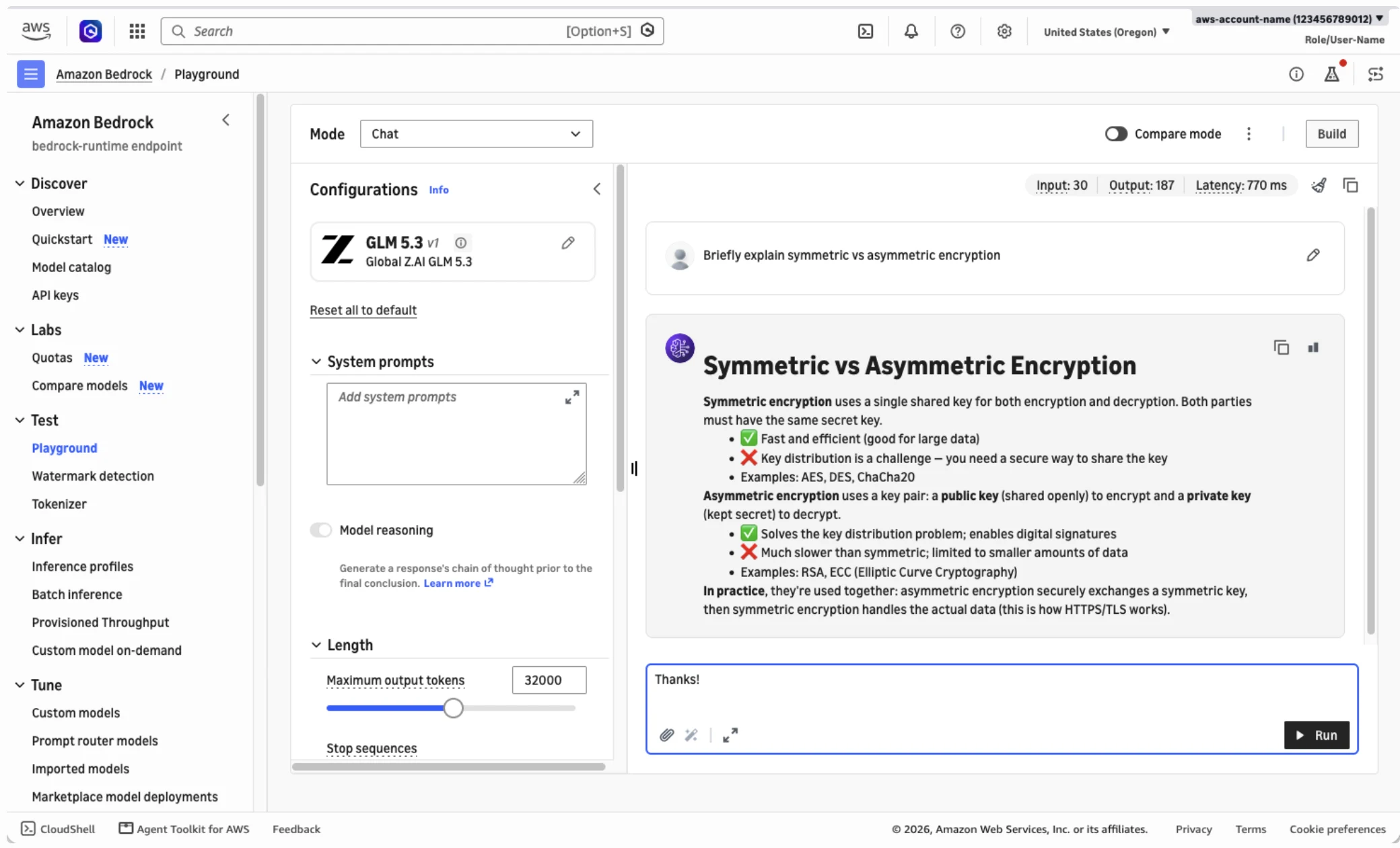Click the Add system prompts text area
The width and height of the screenshot is (1400, 848).
[456, 434]
